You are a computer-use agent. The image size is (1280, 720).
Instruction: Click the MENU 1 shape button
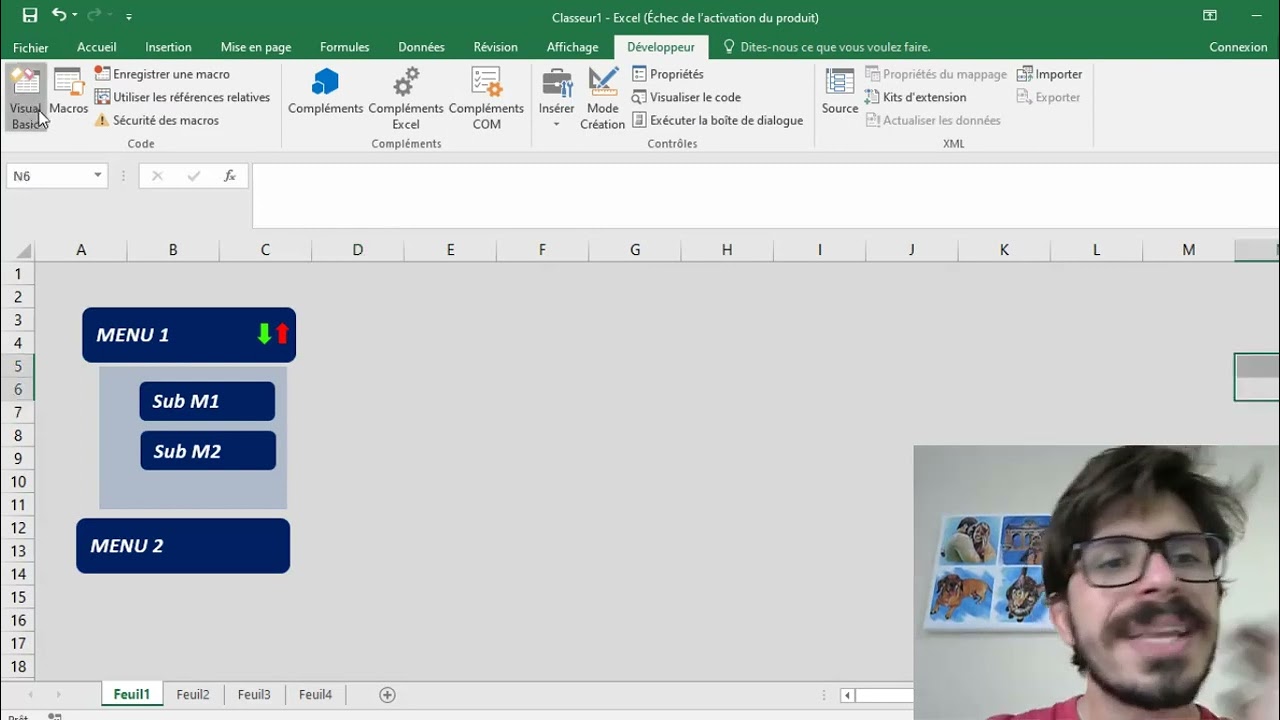point(189,335)
